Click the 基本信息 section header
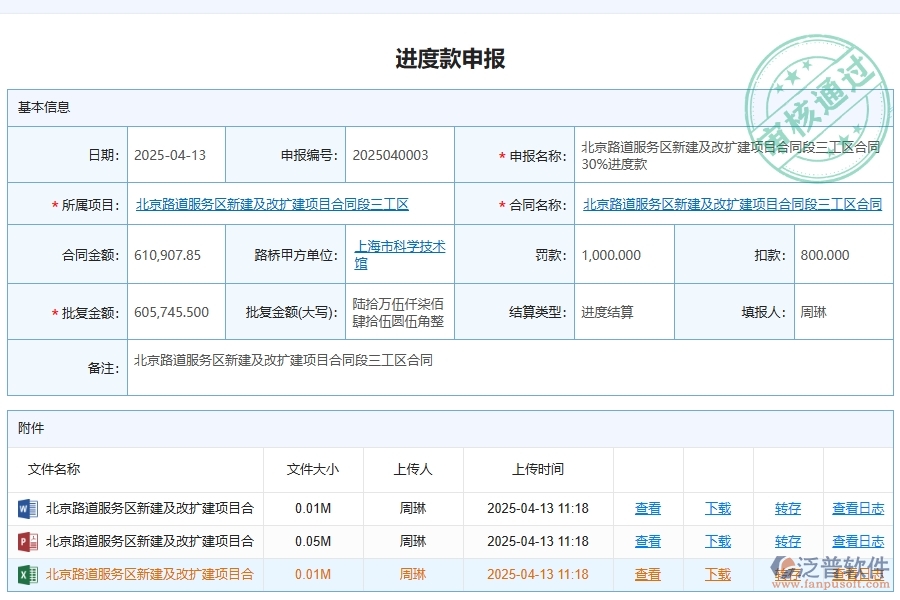 click(41, 107)
